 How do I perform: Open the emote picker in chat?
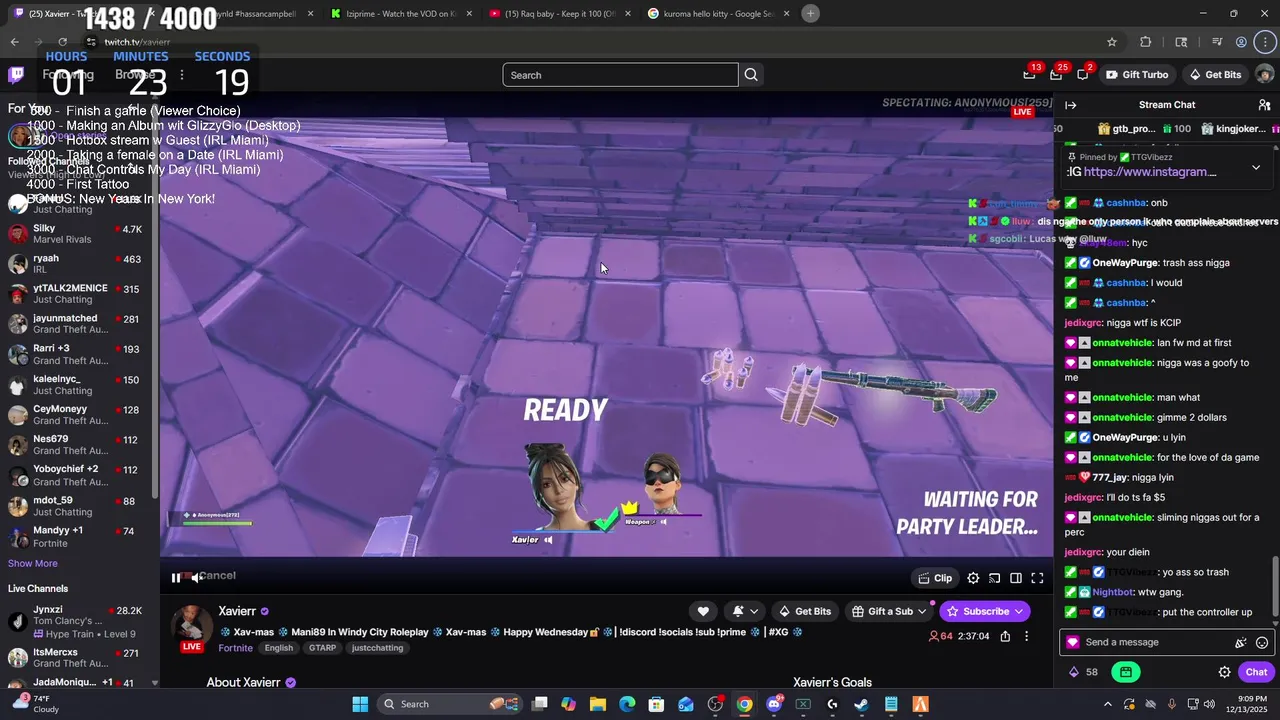click(x=1262, y=643)
